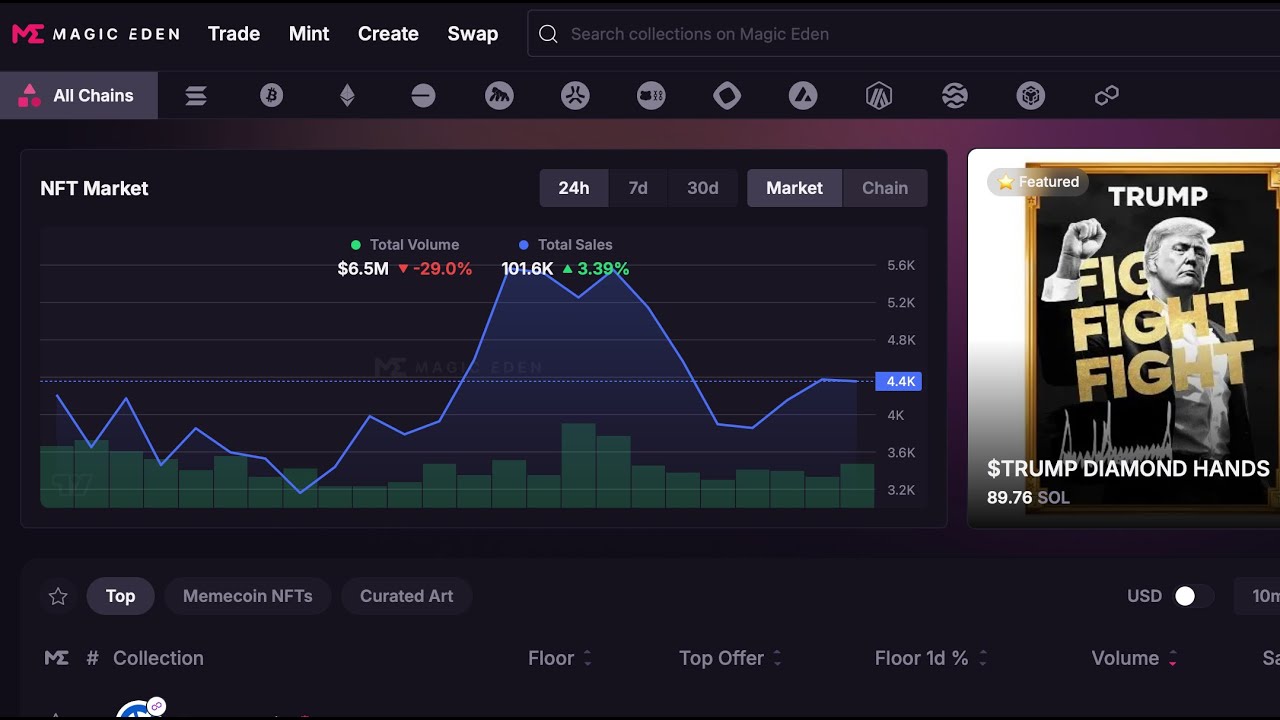This screenshot has height=720, width=1280.
Task: Show the Market chart view
Action: [795, 188]
